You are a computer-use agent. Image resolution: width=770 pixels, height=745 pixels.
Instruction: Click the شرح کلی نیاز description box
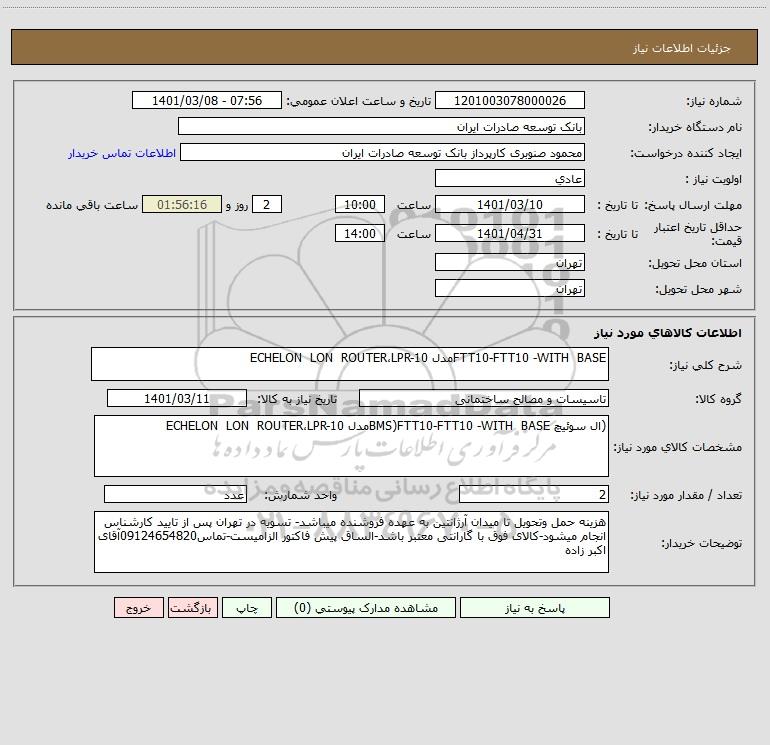(x=350, y=364)
